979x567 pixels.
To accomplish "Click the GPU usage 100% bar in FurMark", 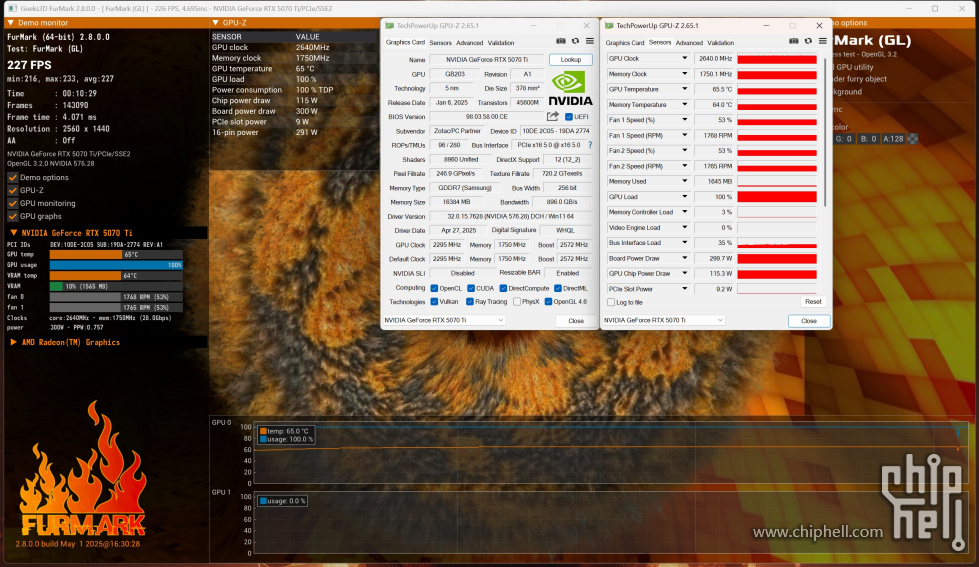I will tap(116, 265).
